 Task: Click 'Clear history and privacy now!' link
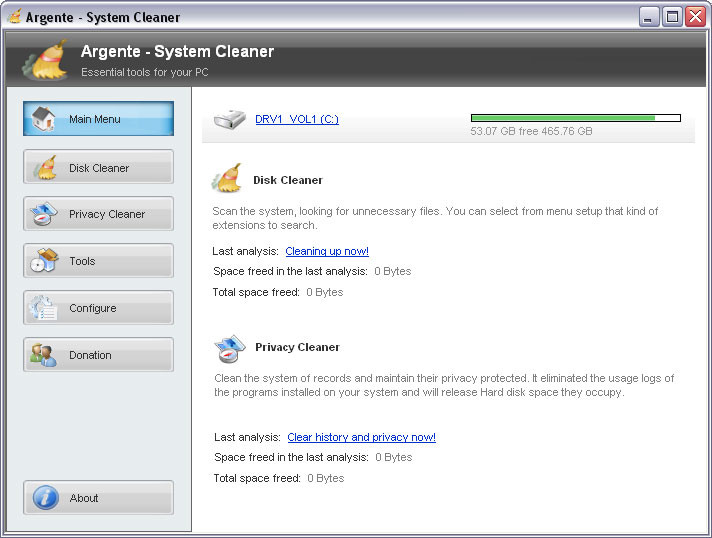[361, 437]
